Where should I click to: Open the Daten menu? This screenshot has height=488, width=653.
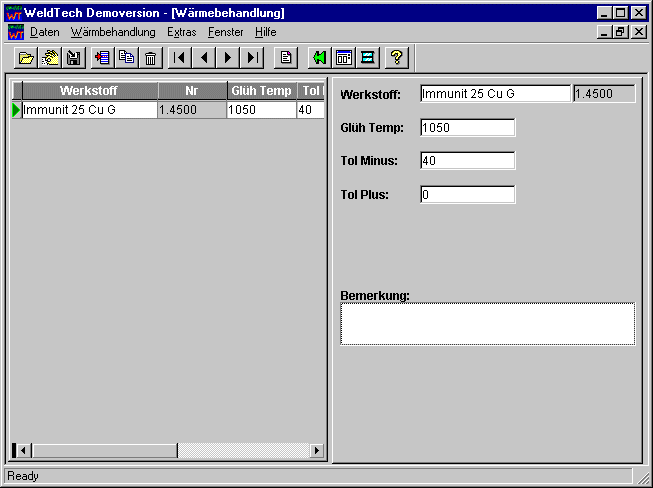[x=44, y=32]
